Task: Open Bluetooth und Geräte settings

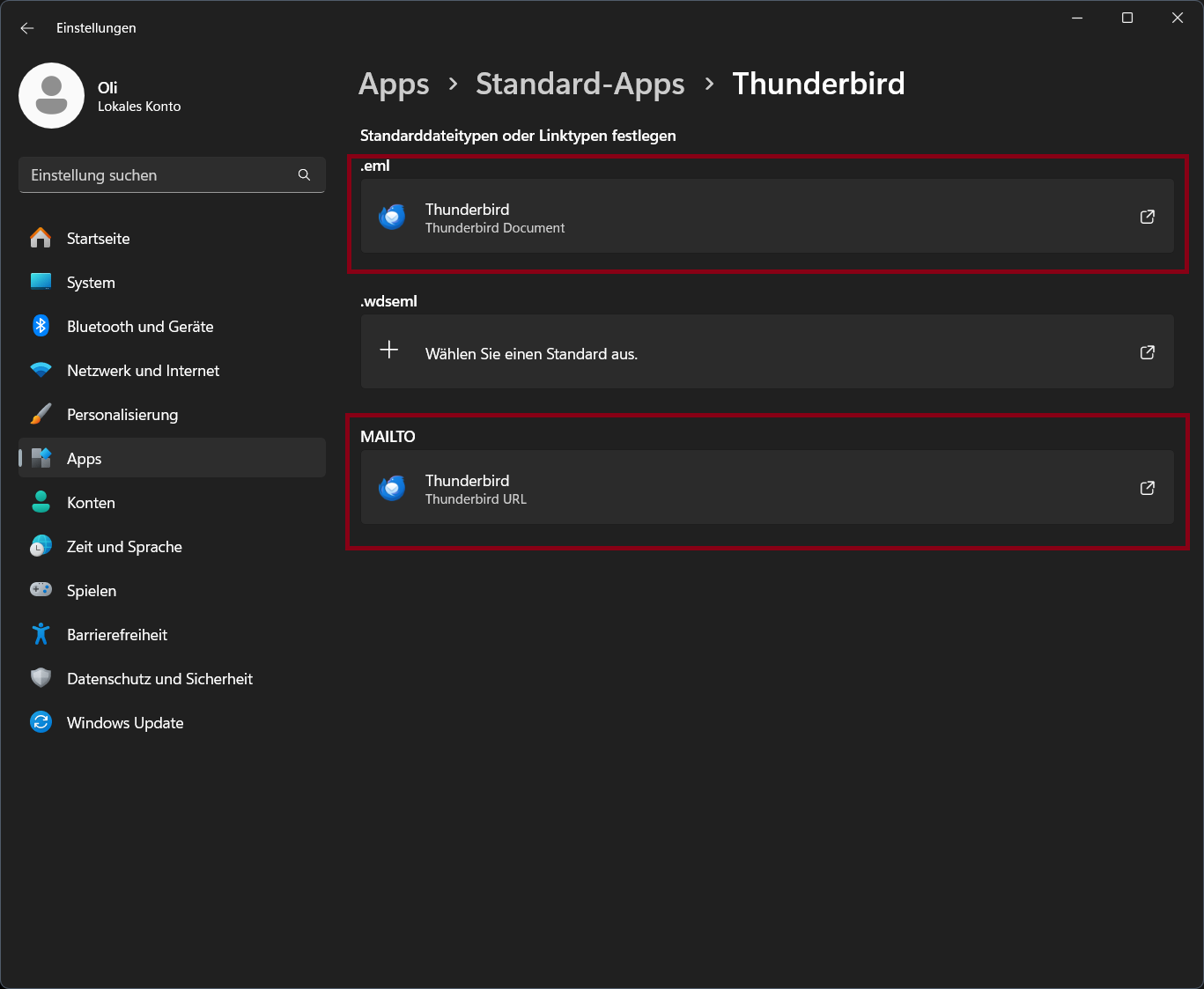Action: [x=140, y=327]
